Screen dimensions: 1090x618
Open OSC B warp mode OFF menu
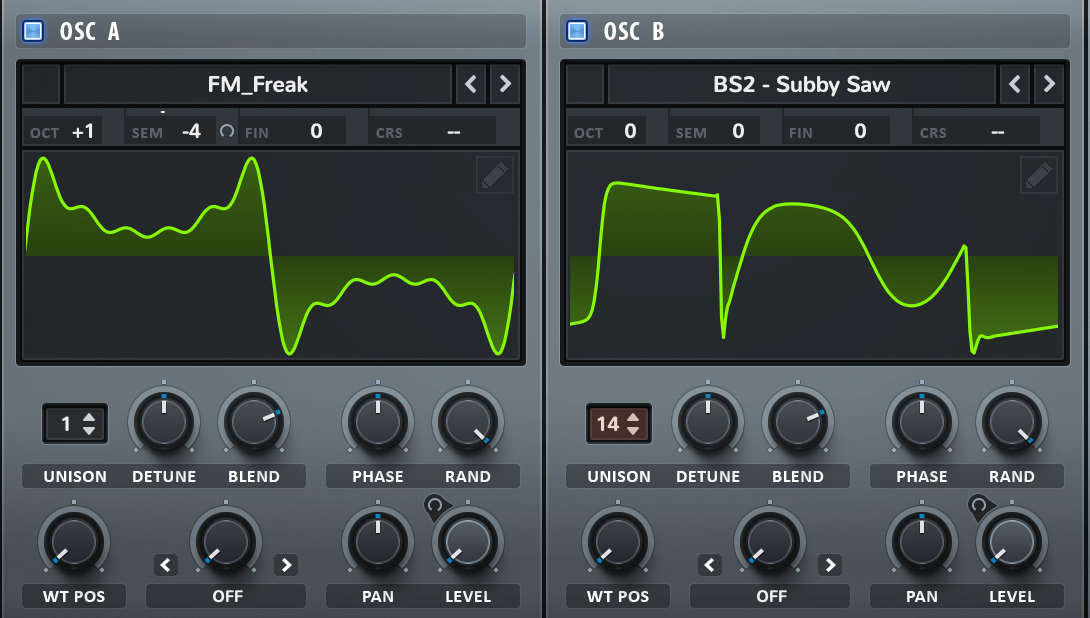click(770, 596)
